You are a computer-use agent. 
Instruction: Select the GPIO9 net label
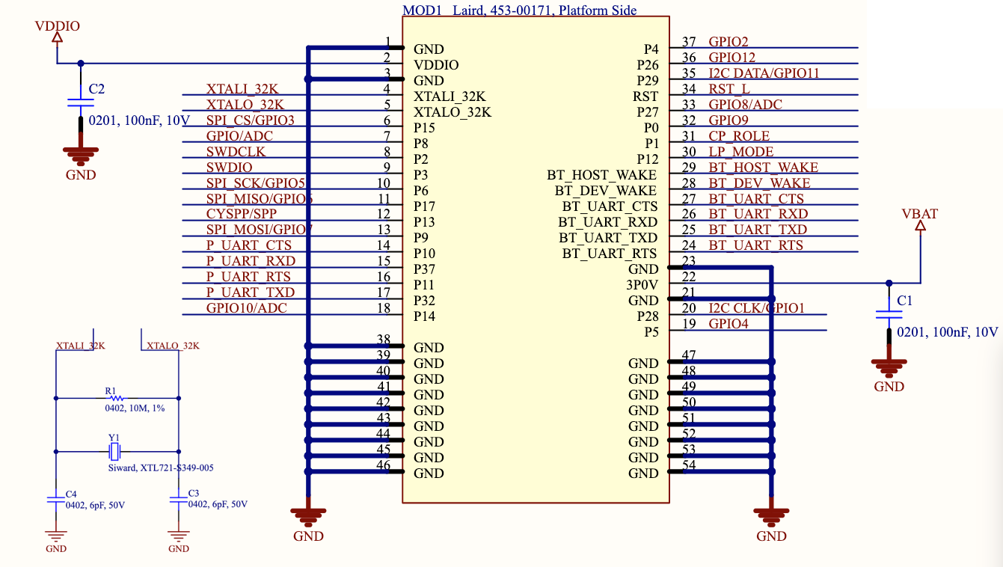pyautogui.click(x=728, y=120)
